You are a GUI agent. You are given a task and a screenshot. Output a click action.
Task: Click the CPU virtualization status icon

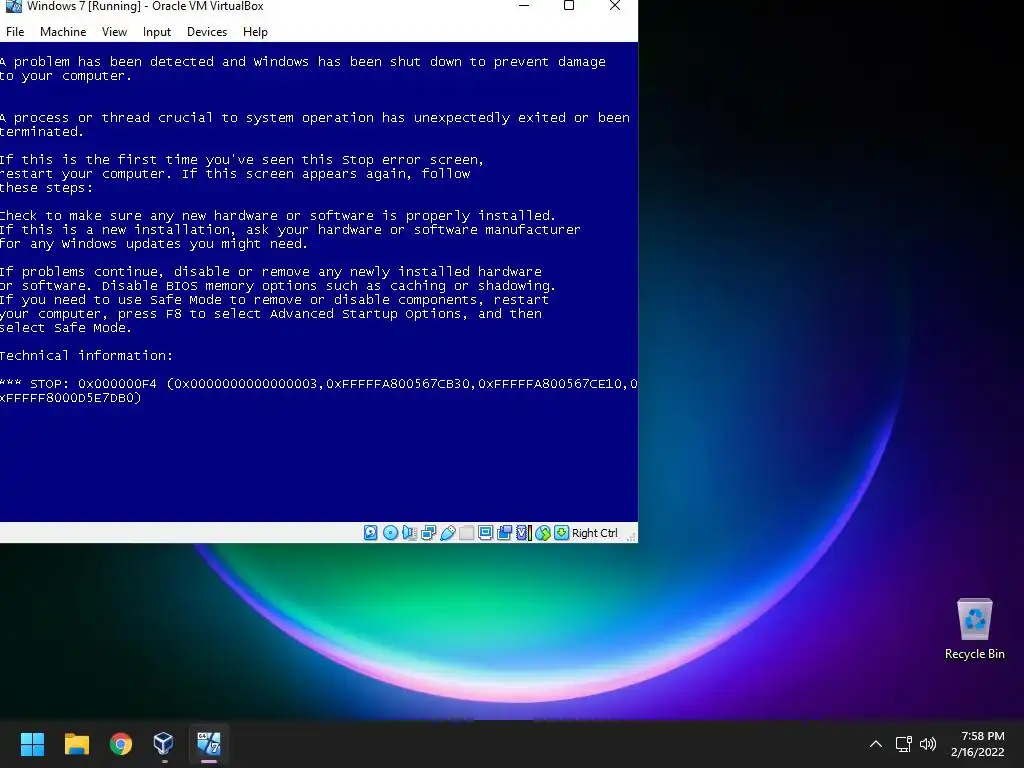(524, 533)
